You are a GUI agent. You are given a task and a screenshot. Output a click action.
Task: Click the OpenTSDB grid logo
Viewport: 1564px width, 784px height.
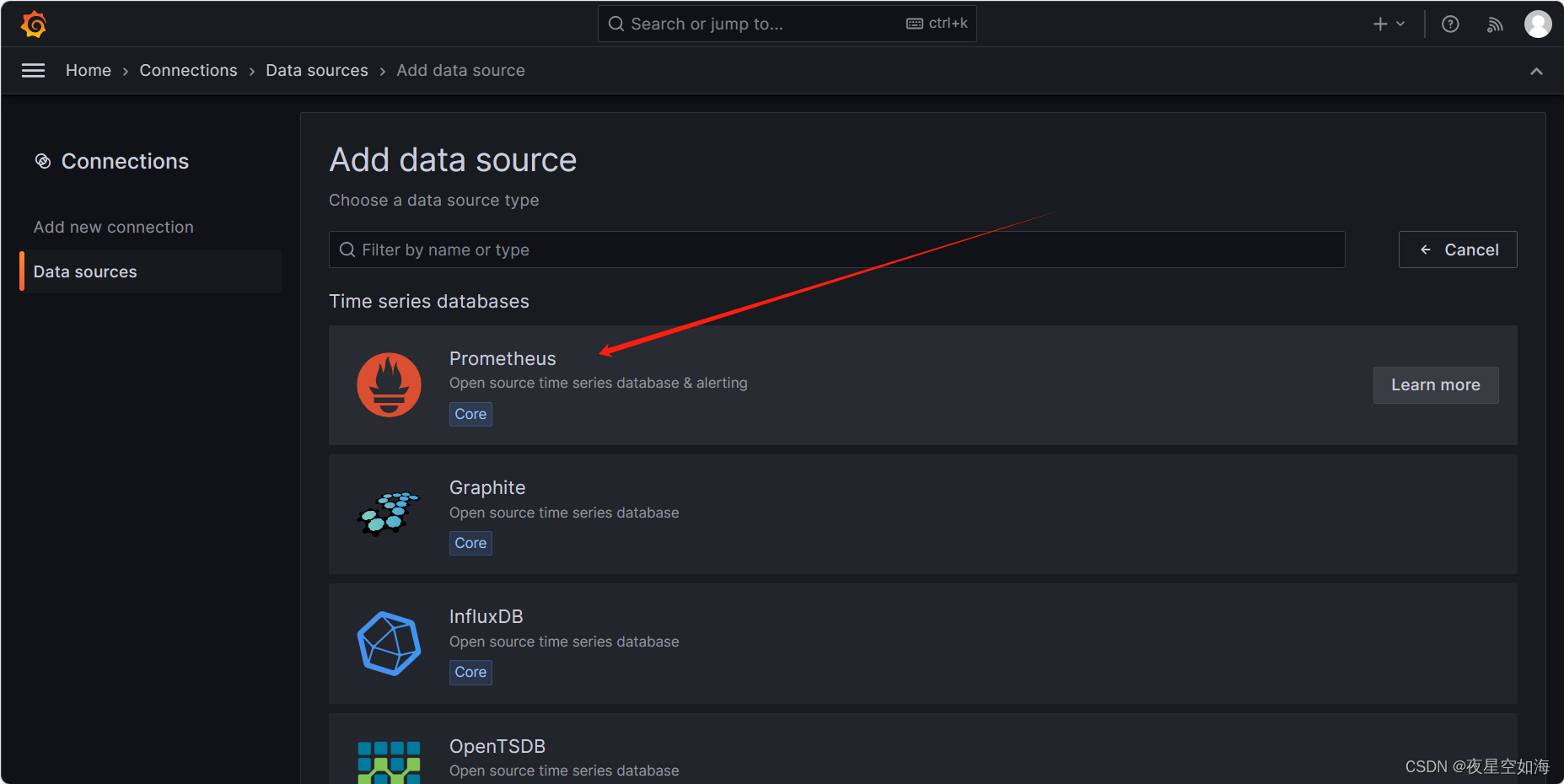[x=389, y=762]
